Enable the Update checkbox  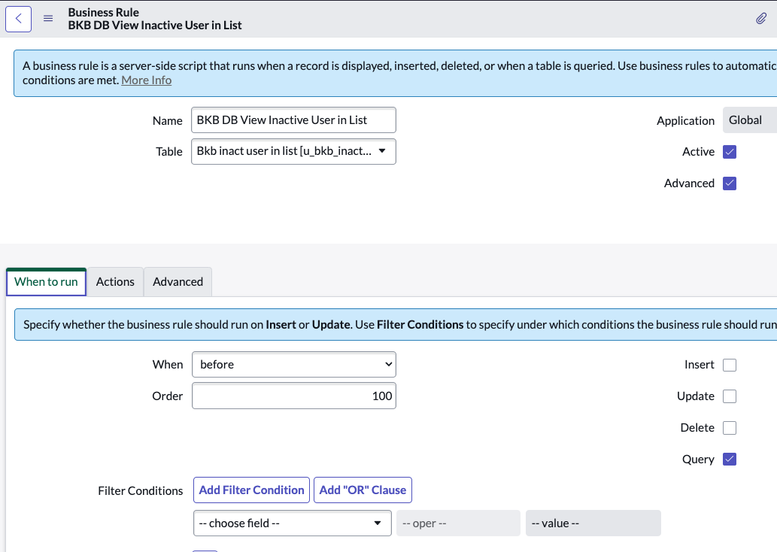pyautogui.click(x=729, y=396)
